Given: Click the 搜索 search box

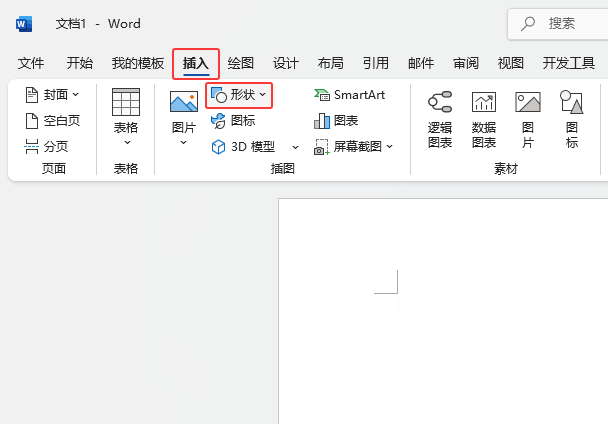Looking at the screenshot, I should 558,24.
